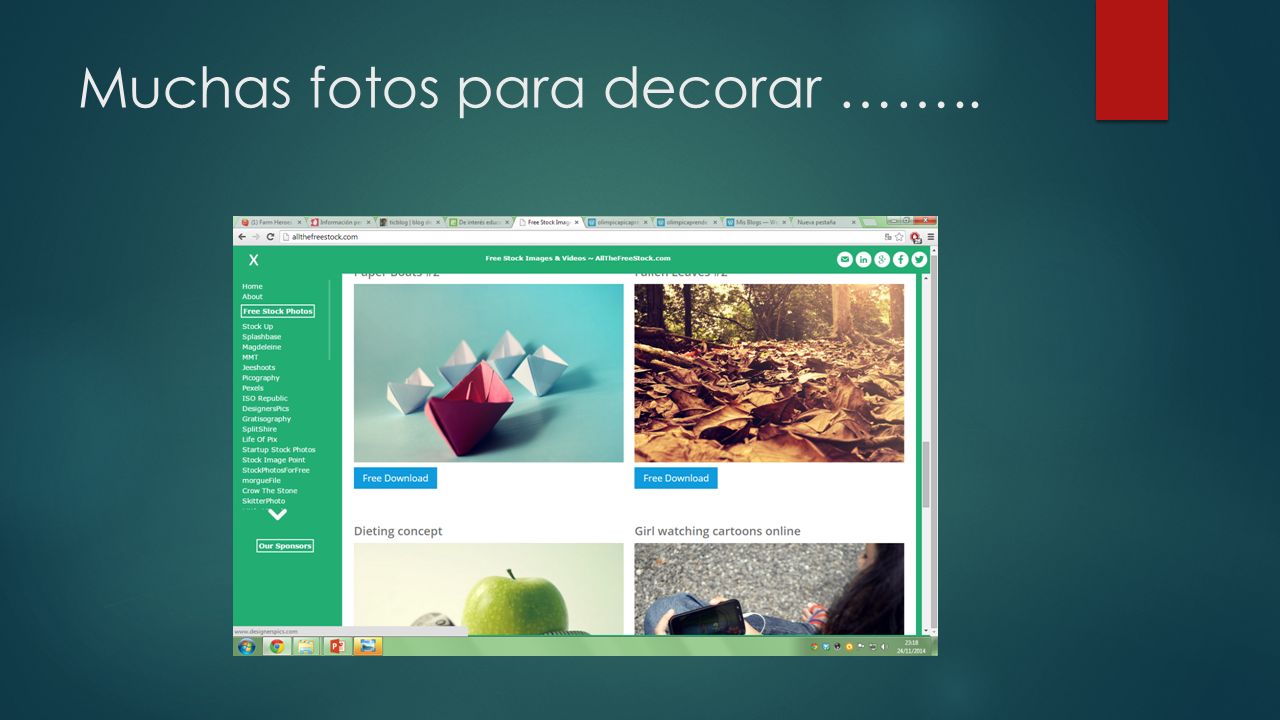Open the Jeeshoots sidebar link
This screenshot has height=720, width=1280.
pyautogui.click(x=259, y=368)
